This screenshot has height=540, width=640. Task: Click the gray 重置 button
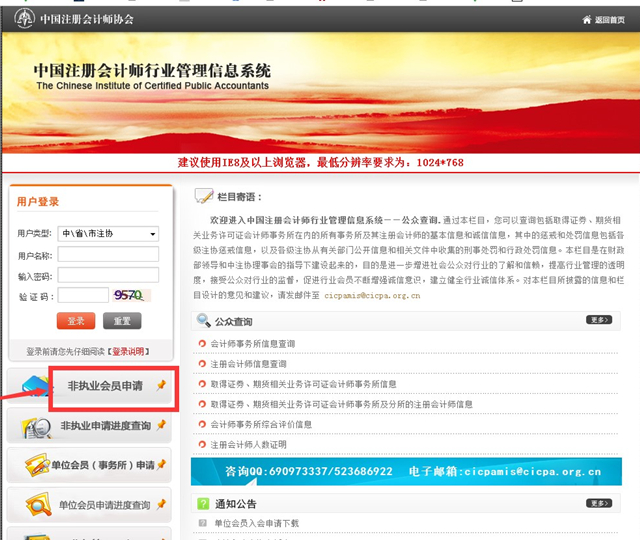[122, 321]
